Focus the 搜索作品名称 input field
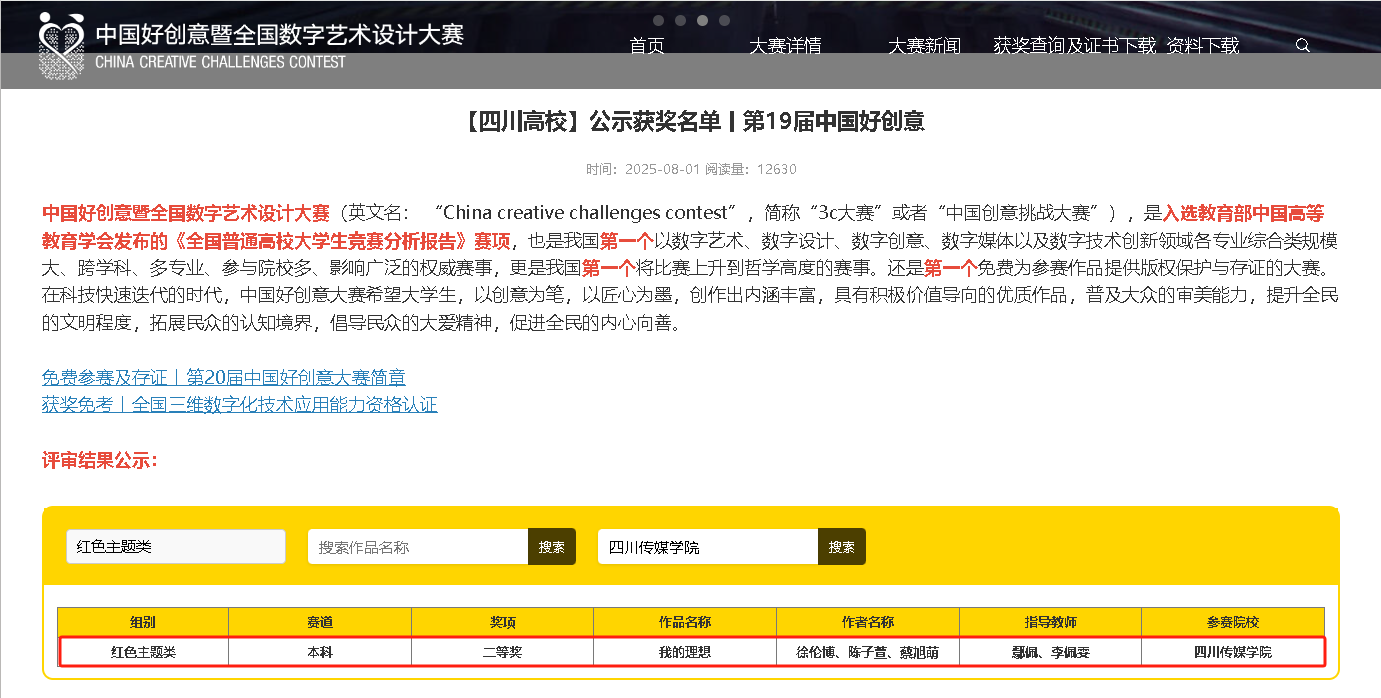Screen dimensions: 1381x698 tap(418, 547)
